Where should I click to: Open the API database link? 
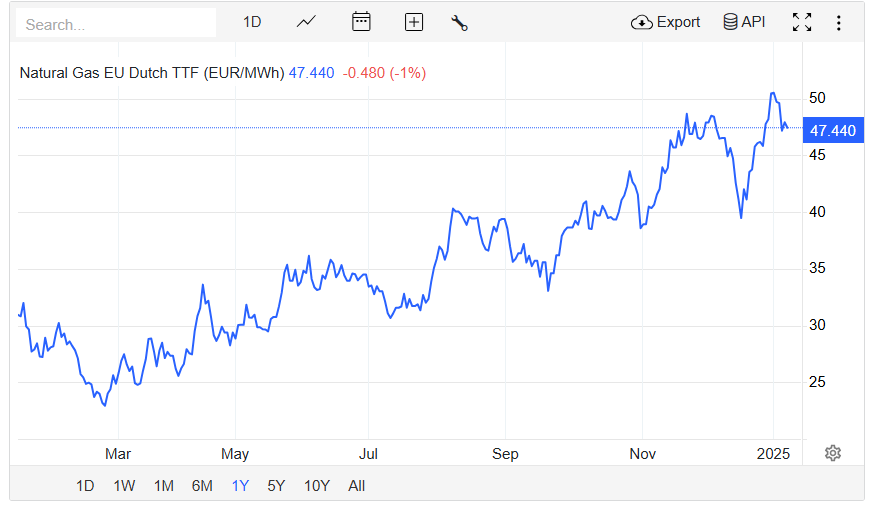click(x=744, y=22)
